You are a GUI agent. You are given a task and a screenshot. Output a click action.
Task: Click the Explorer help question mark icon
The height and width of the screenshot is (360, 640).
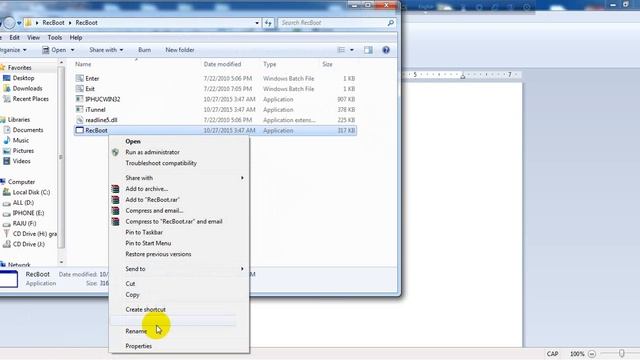click(x=386, y=50)
